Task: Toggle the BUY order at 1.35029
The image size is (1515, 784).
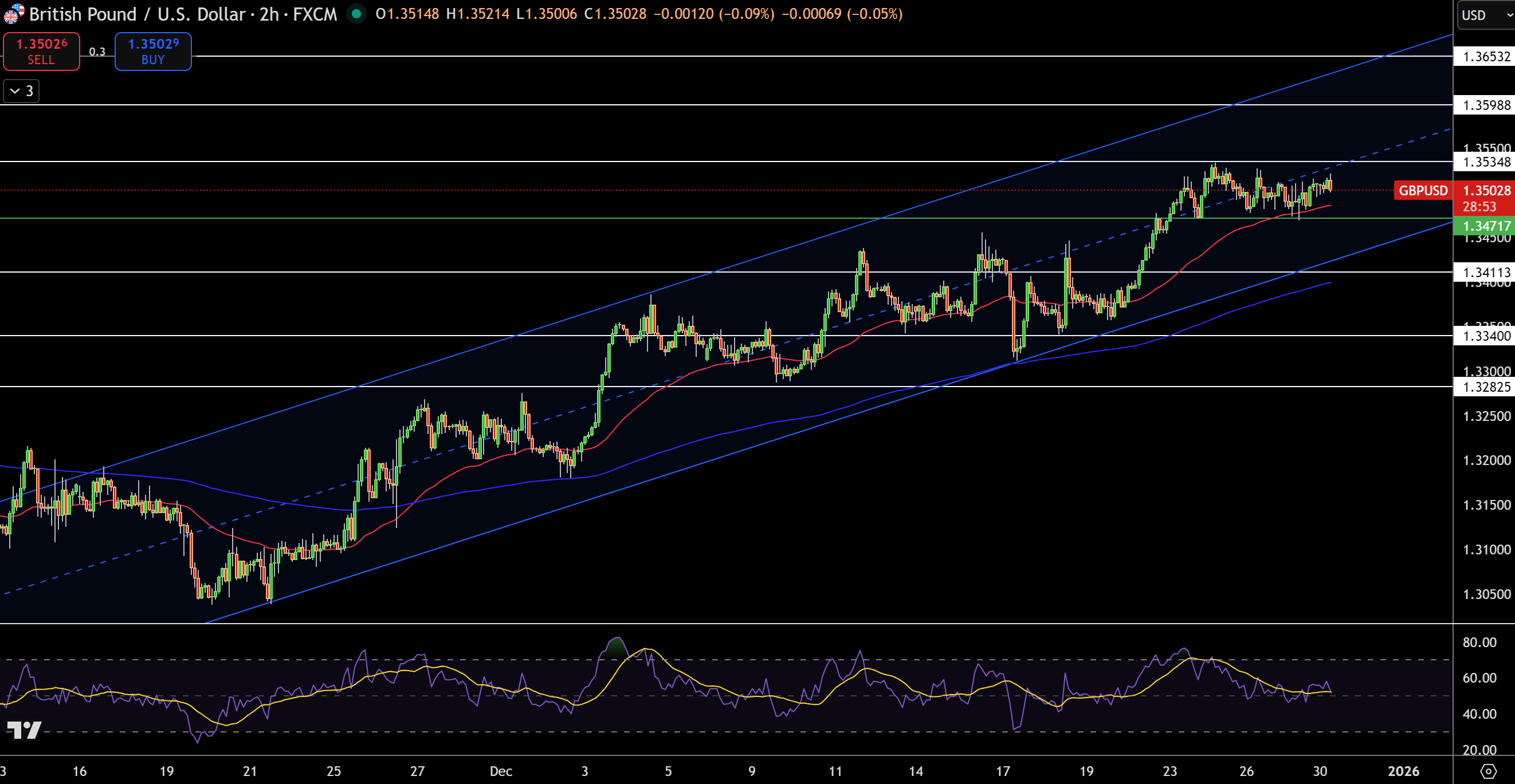Action: click(x=152, y=51)
